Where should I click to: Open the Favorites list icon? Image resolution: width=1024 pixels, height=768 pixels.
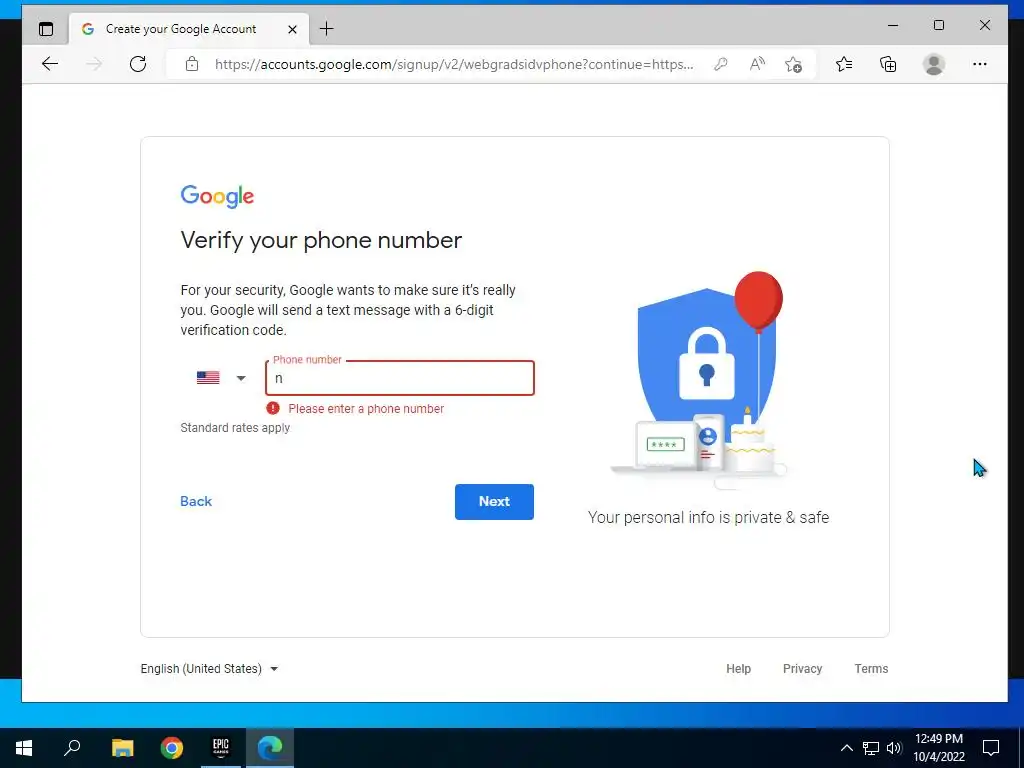844,64
